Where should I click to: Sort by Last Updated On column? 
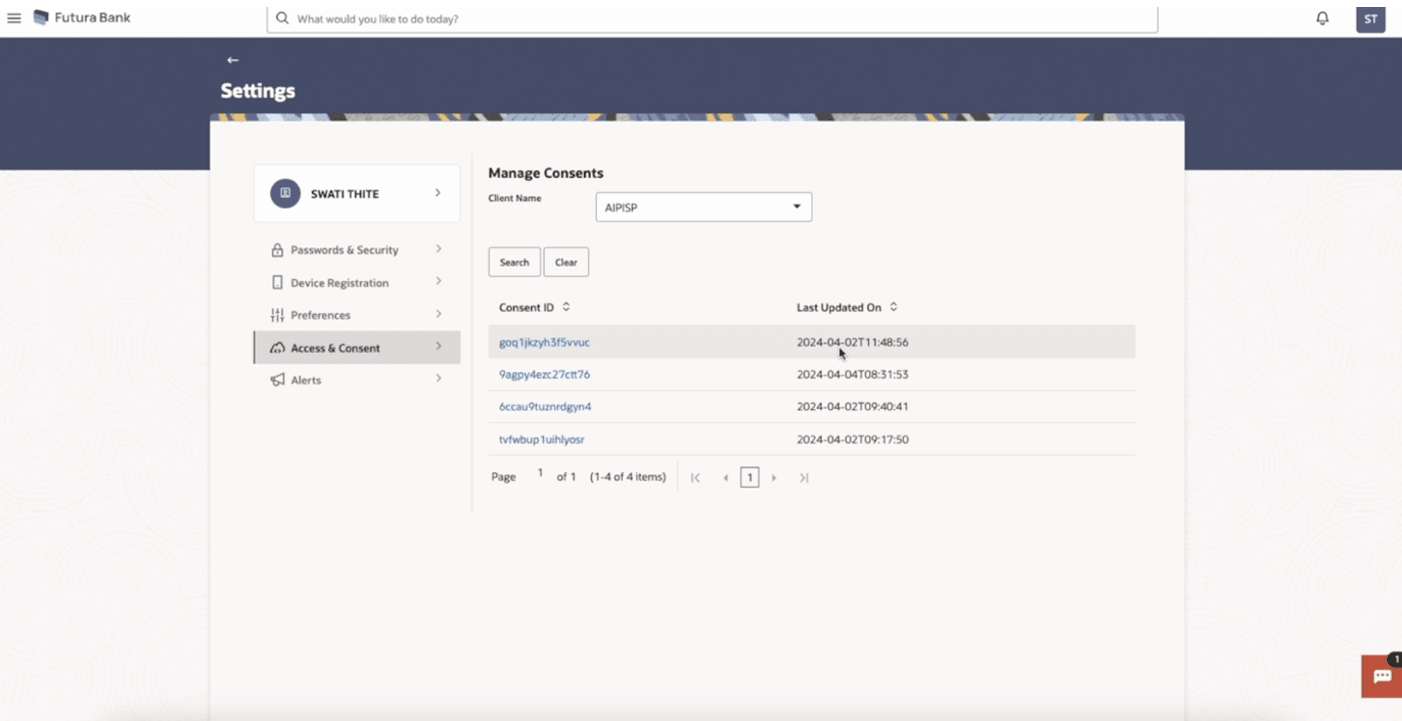(893, 307)
